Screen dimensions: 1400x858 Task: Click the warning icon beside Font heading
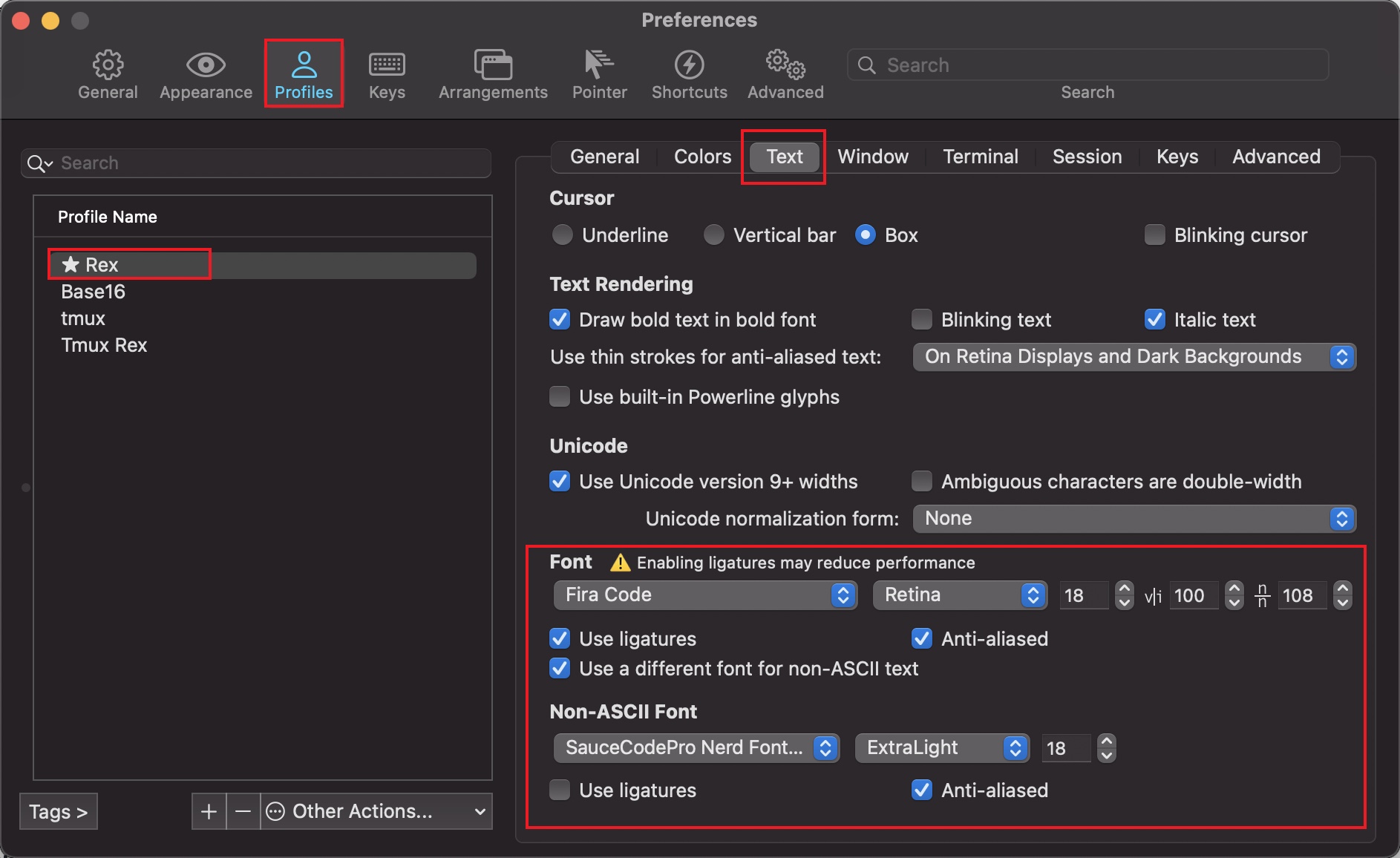tap(620, 563)
